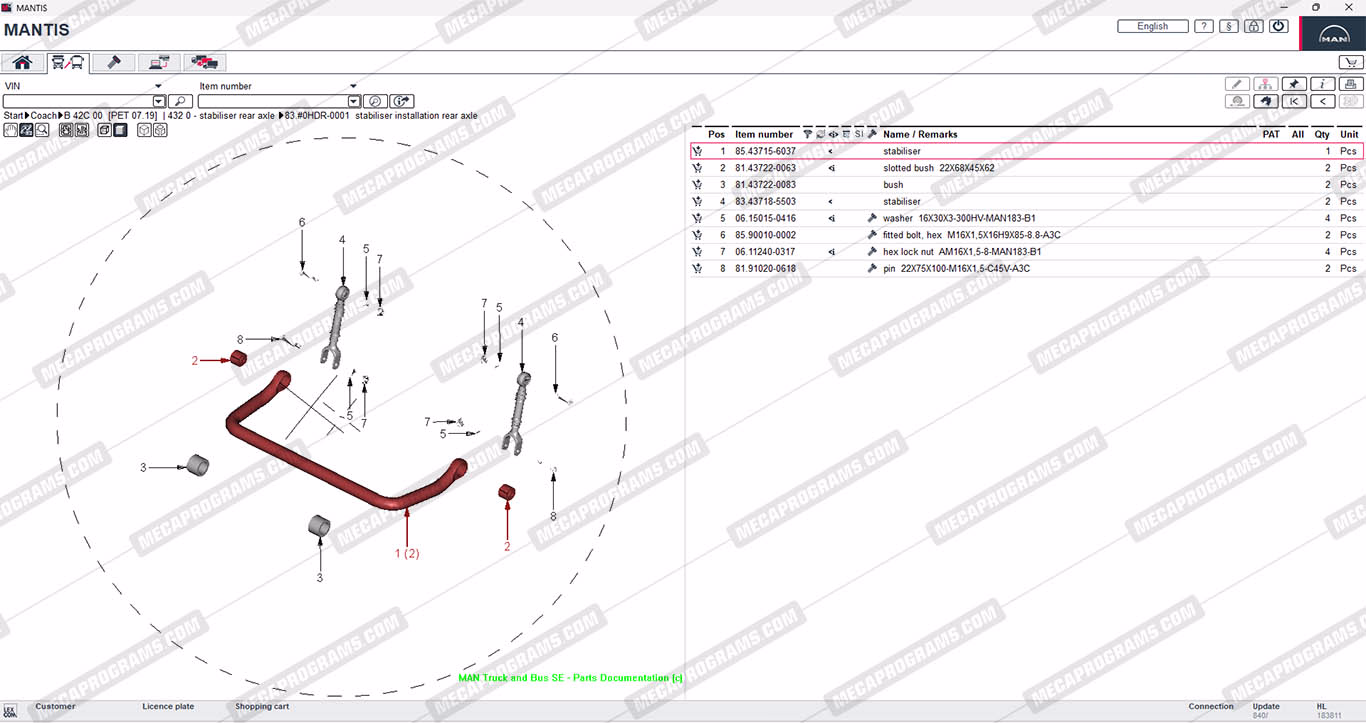Switch to the bolt/standard parts tab

[x=114, y=62]
